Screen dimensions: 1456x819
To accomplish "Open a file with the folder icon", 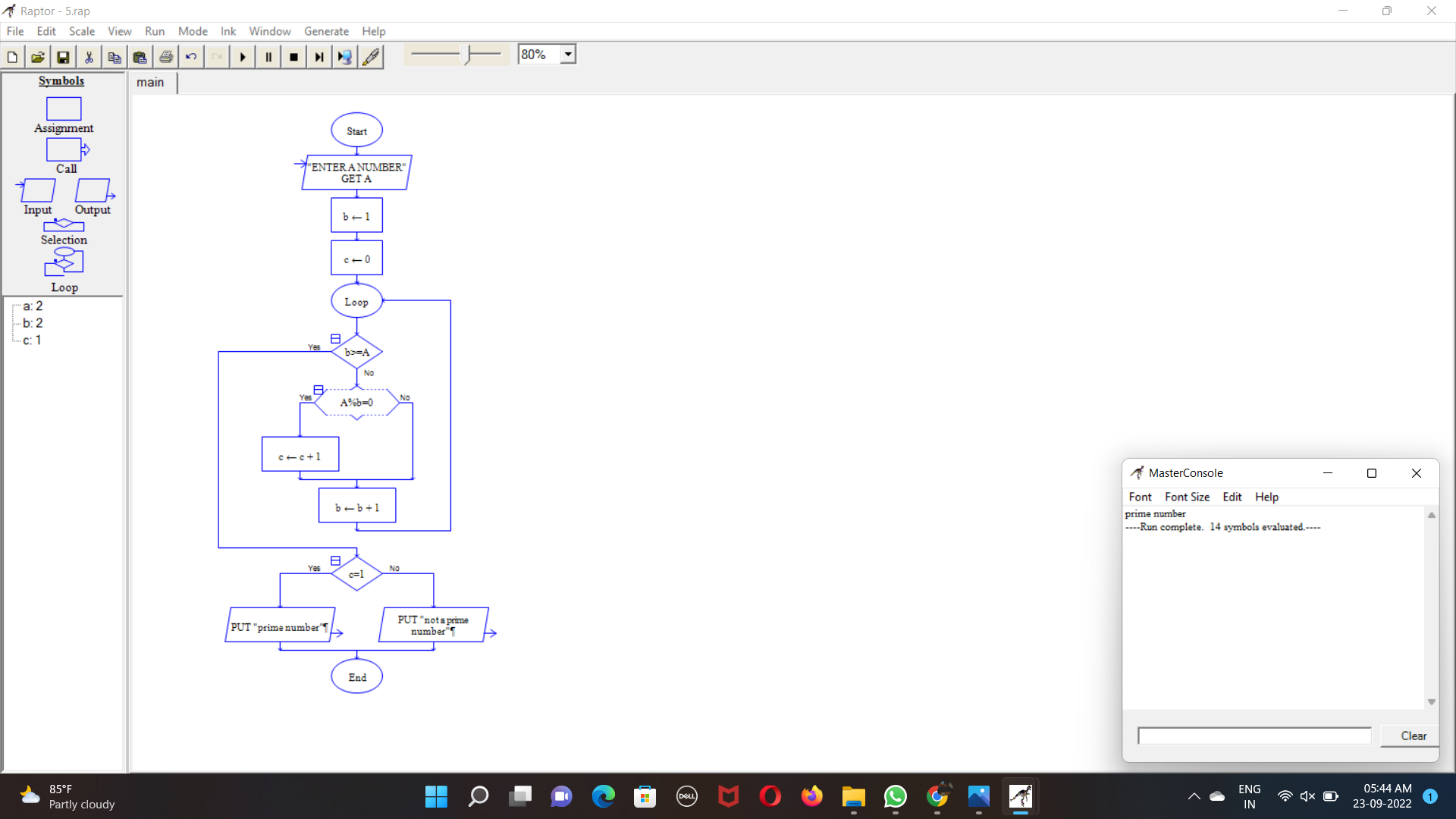I will coord(38,57).
